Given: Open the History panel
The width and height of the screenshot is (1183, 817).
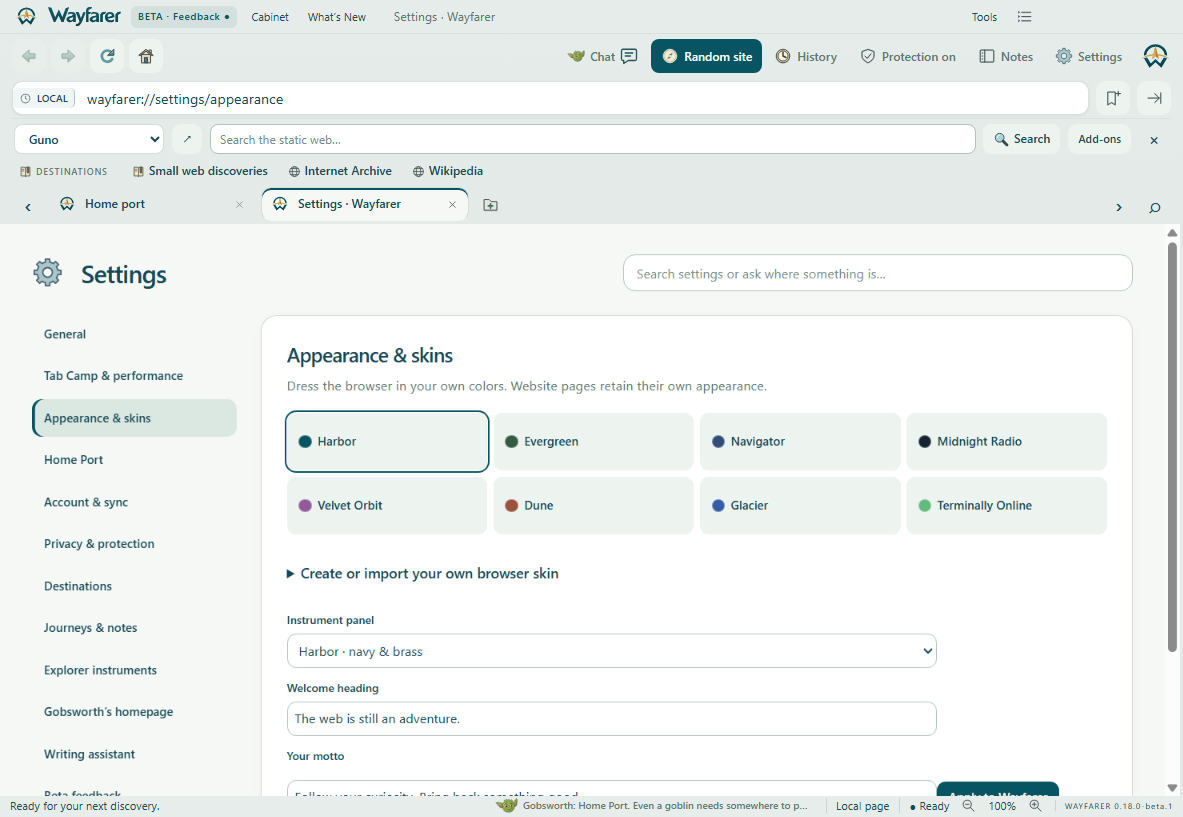Looking at the screenshot, I should point(807,57).
